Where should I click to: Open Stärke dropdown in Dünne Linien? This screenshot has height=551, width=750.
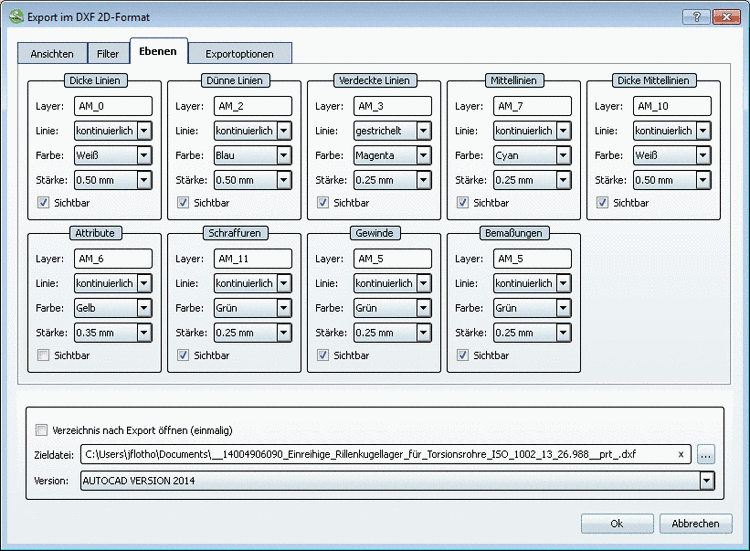(253, 180)
